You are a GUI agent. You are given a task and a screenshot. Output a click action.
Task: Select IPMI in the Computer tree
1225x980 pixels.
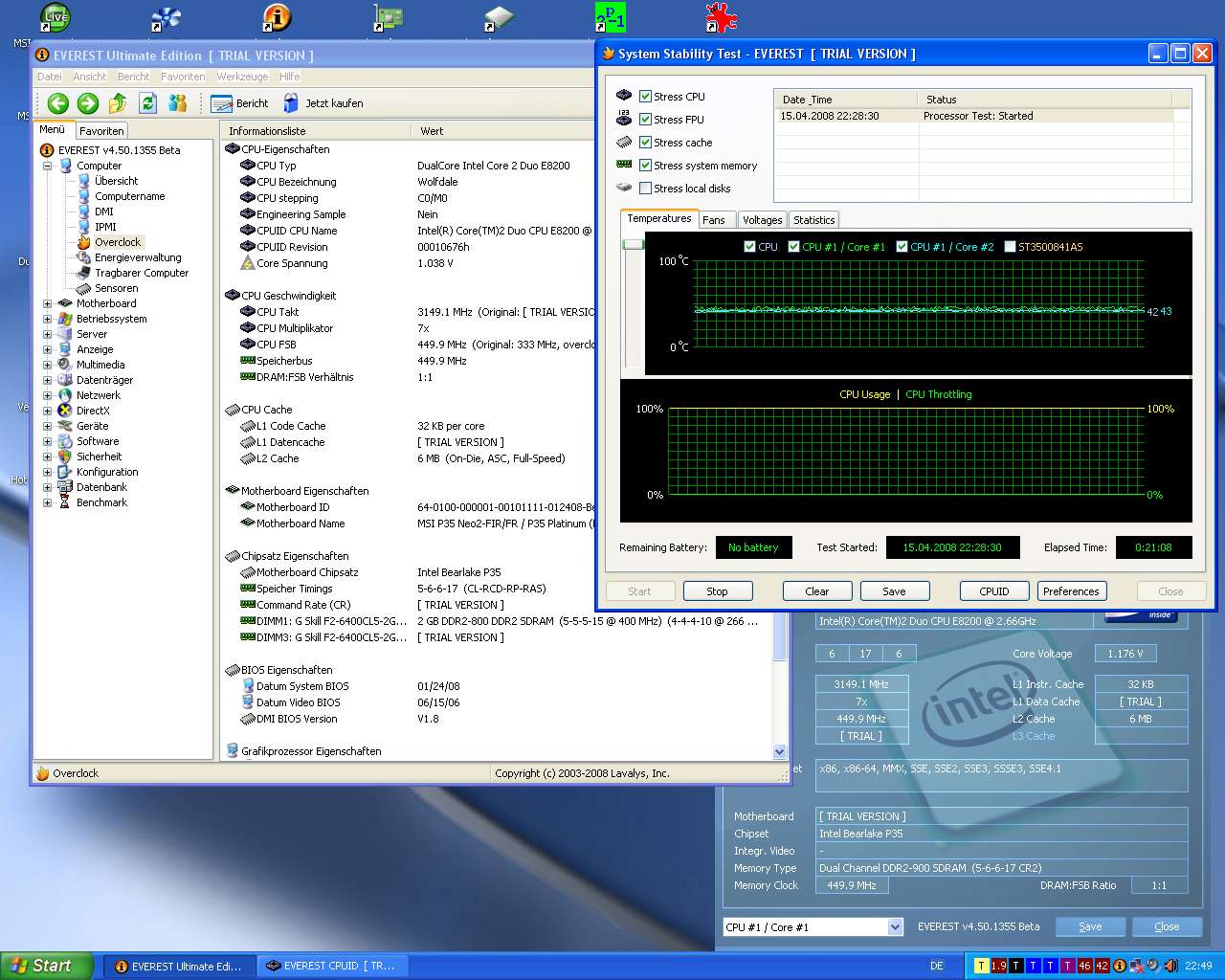tap(105, 227)
